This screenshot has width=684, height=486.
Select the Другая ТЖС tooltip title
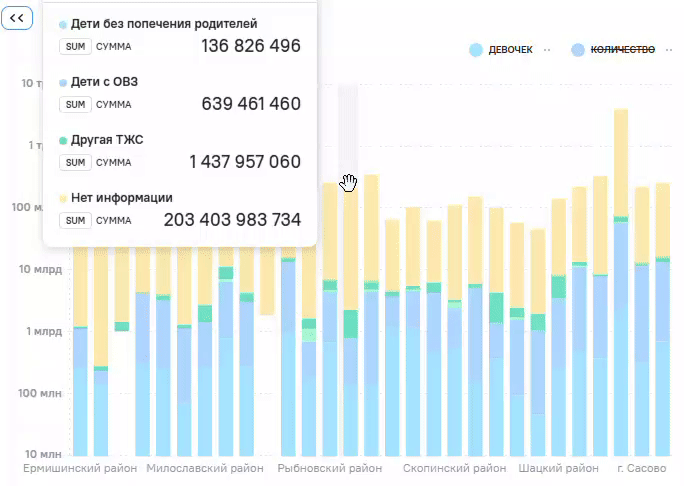(107, 140)
